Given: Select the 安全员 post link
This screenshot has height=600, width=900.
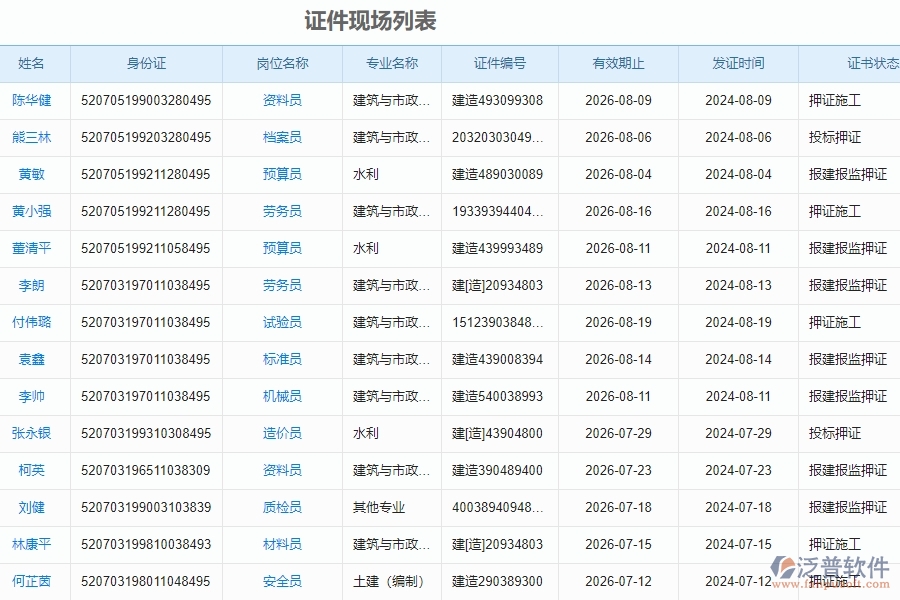Looking at the screenshot, I should pos(280,581).
